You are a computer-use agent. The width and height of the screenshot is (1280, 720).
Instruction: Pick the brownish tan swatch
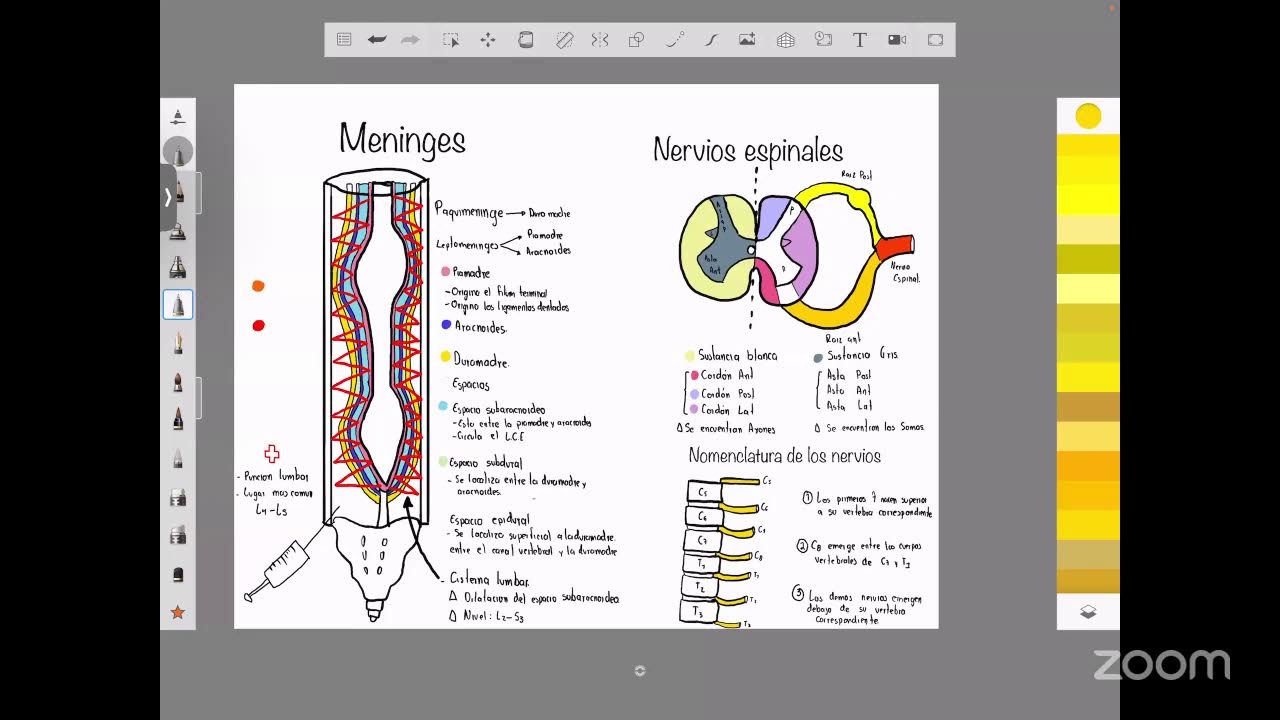tap(1088, 407)
